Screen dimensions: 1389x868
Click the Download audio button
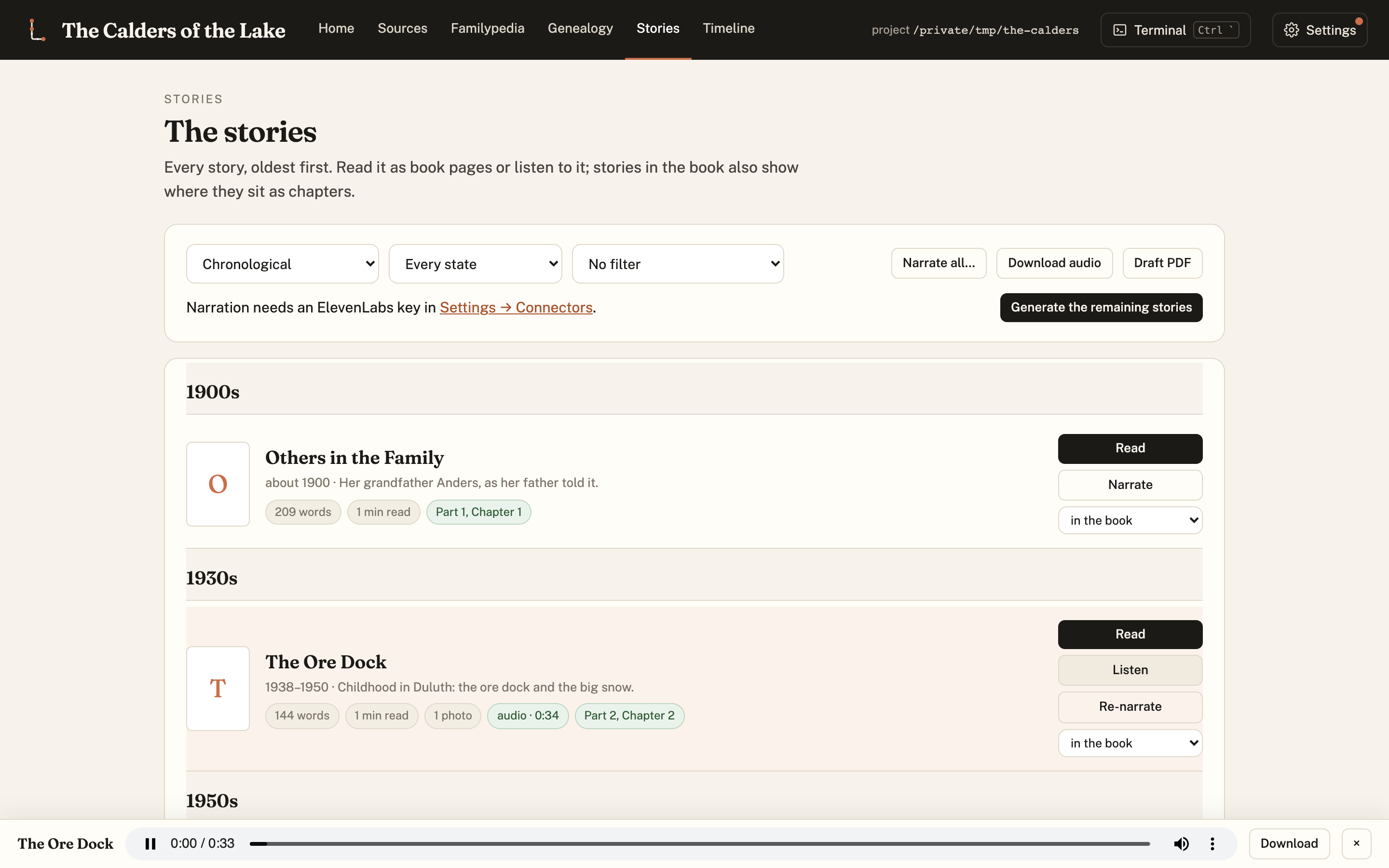[x=1054, y=263]
